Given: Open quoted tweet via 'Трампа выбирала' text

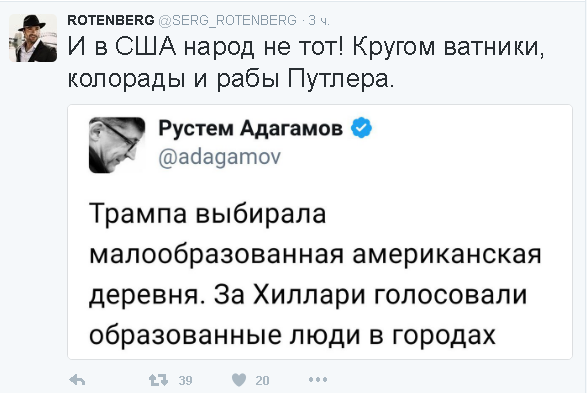Looking at the screenshot, I should pyautogui.click(x=208, y=214).
